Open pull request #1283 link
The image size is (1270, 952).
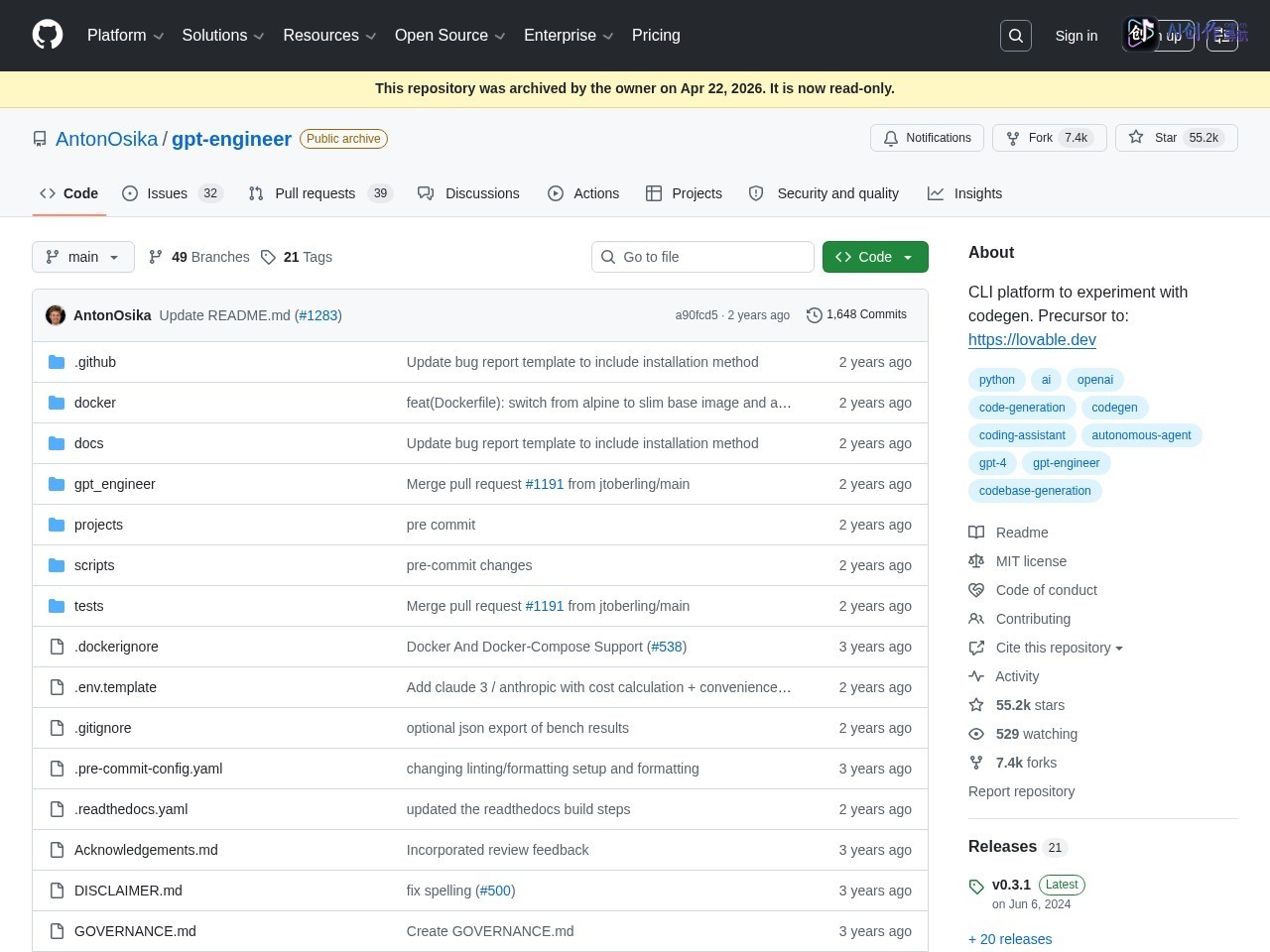coord(318,315)
